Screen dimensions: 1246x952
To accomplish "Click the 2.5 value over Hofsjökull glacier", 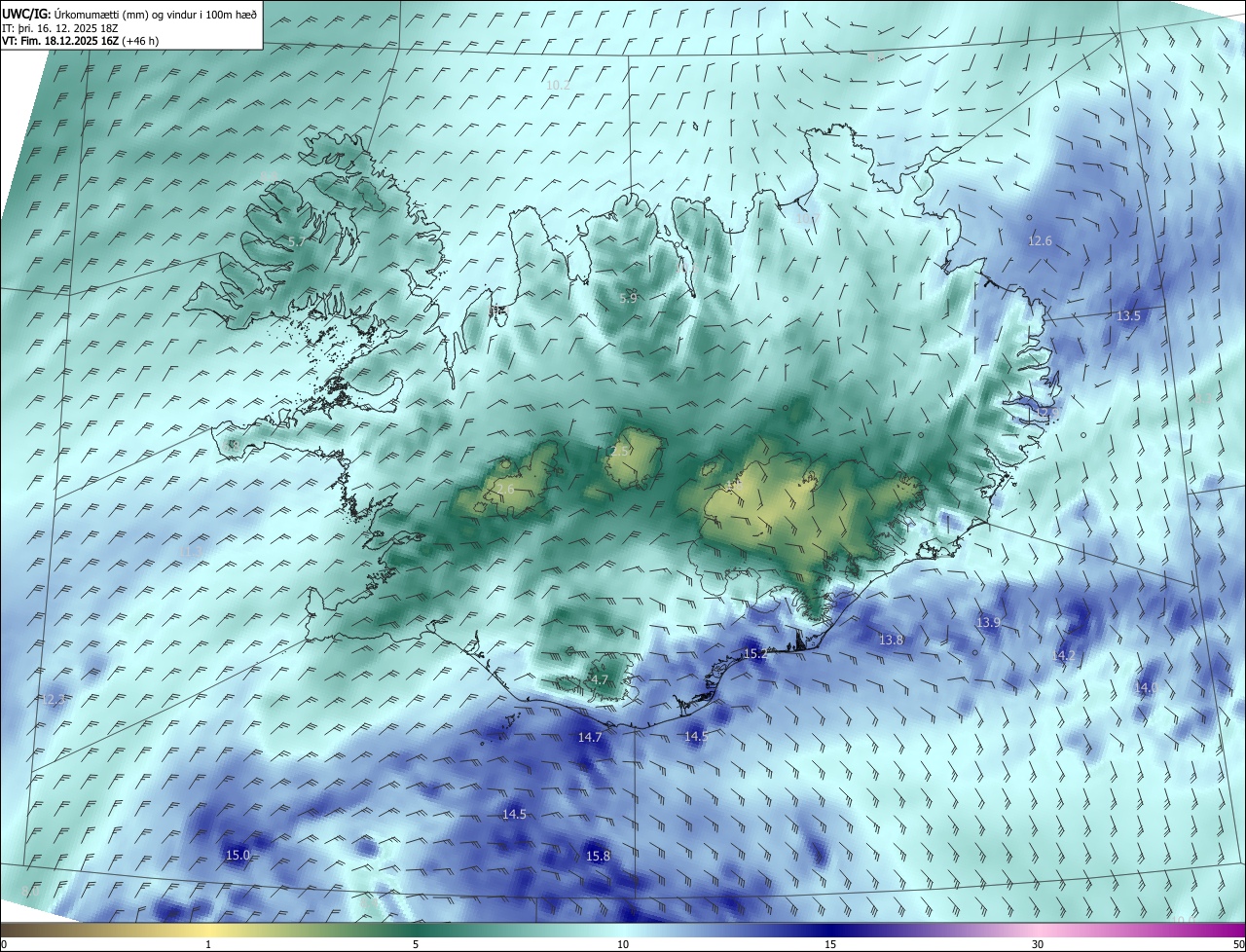I will coord(620,452).
